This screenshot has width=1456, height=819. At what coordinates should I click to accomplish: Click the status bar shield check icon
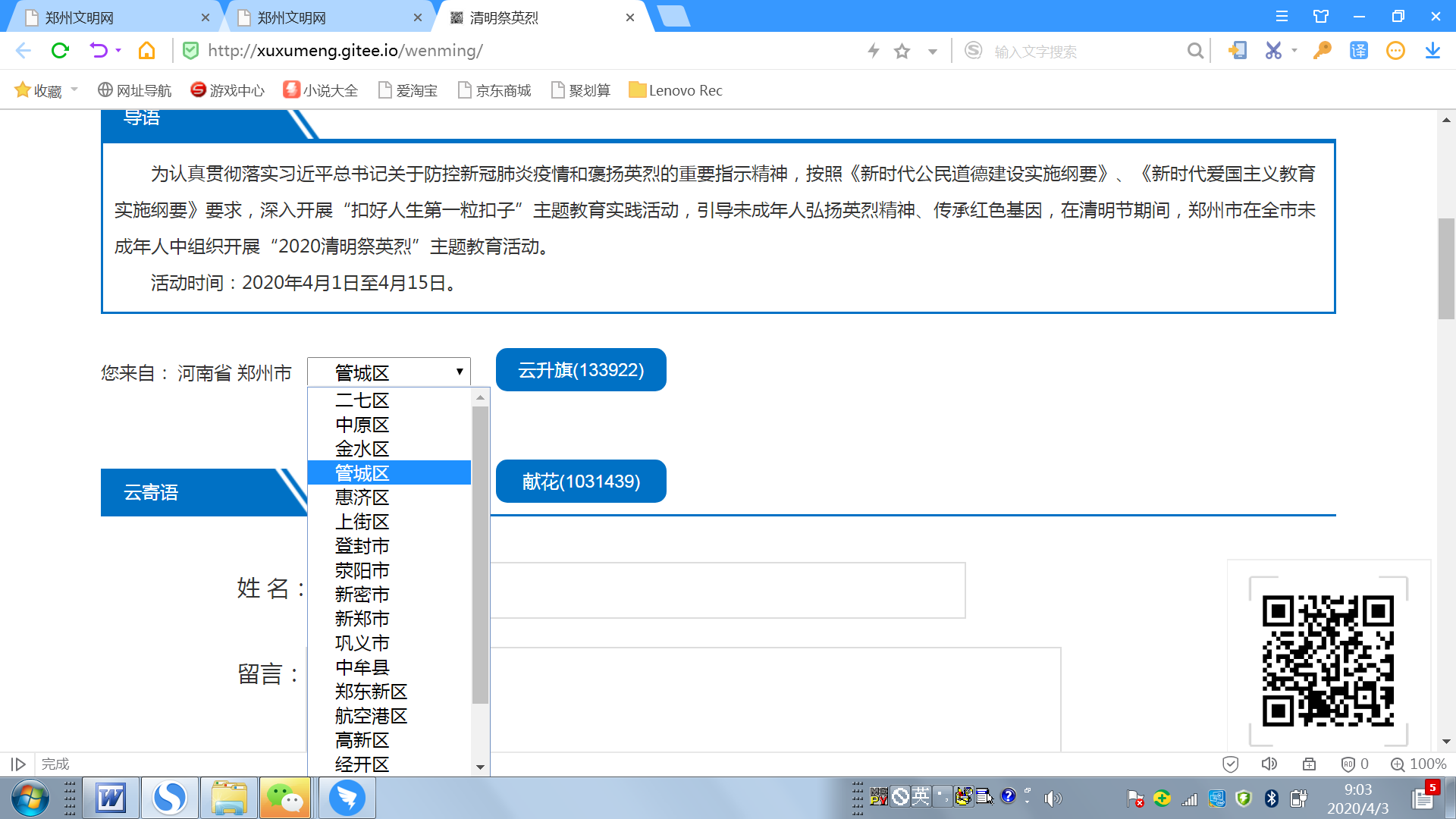(1231, 764)
